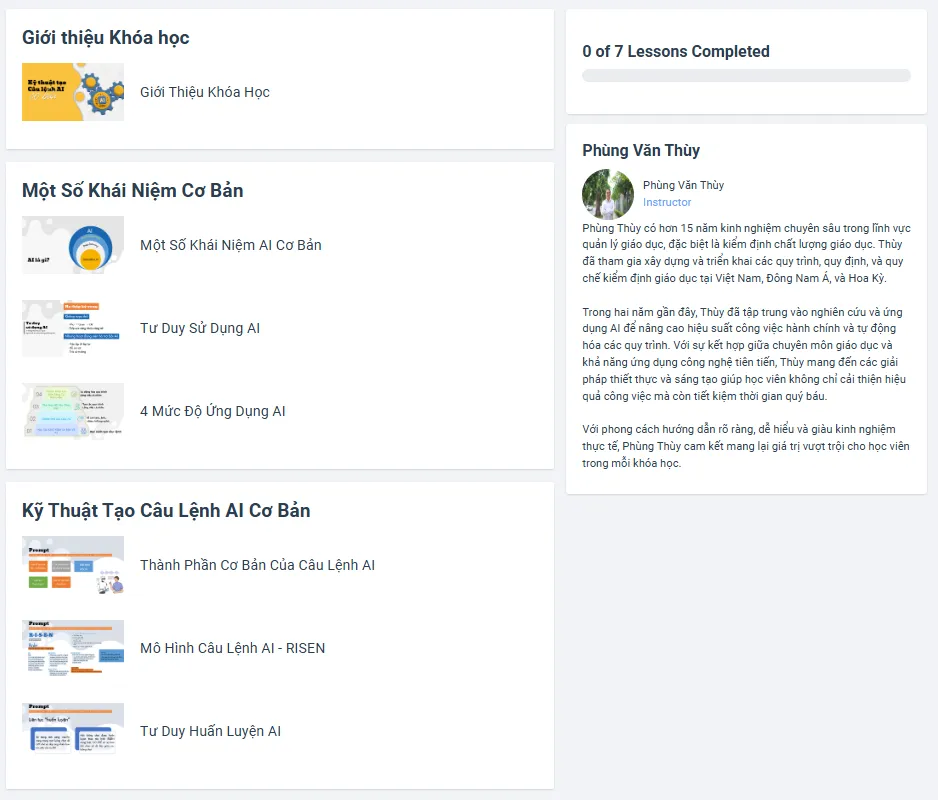Go to Tư Duy Huấn Luyện AI lesson
Viewport: 938px width, 800px height.
click(211, 731)
